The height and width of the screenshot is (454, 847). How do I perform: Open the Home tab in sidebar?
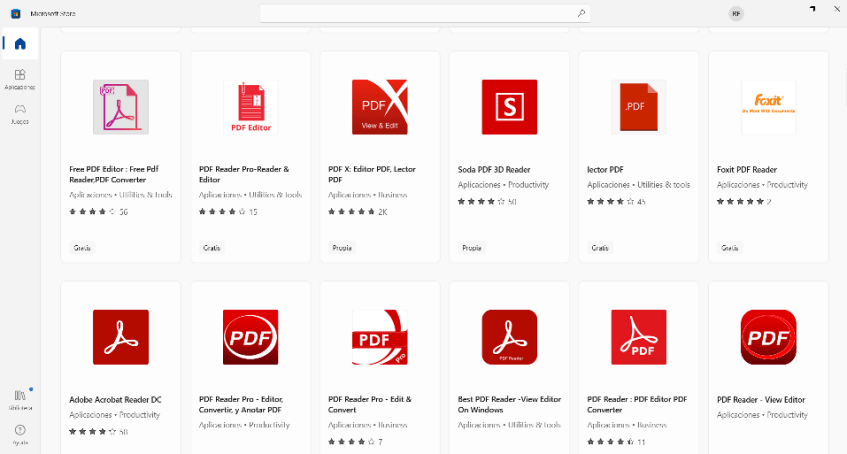tap(20, 44)
